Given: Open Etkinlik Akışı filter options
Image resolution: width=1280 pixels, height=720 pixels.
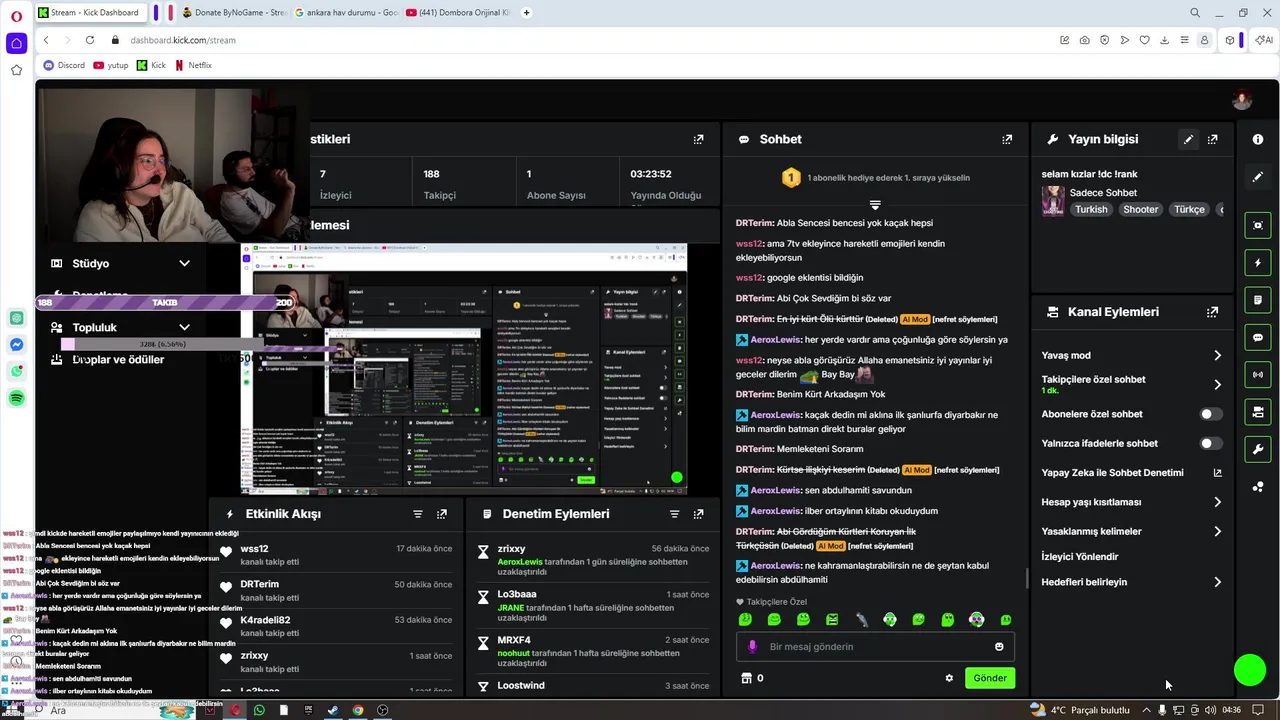Looking at the screenshot, I should (418, 514).
